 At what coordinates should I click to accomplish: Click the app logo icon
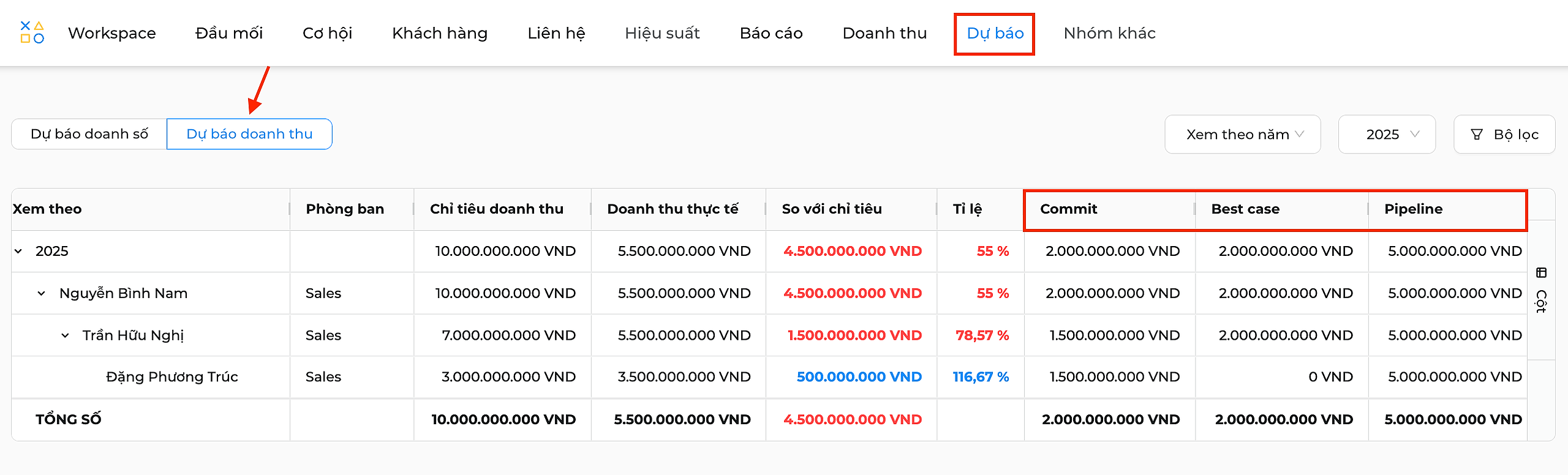(x=32, y=32)
